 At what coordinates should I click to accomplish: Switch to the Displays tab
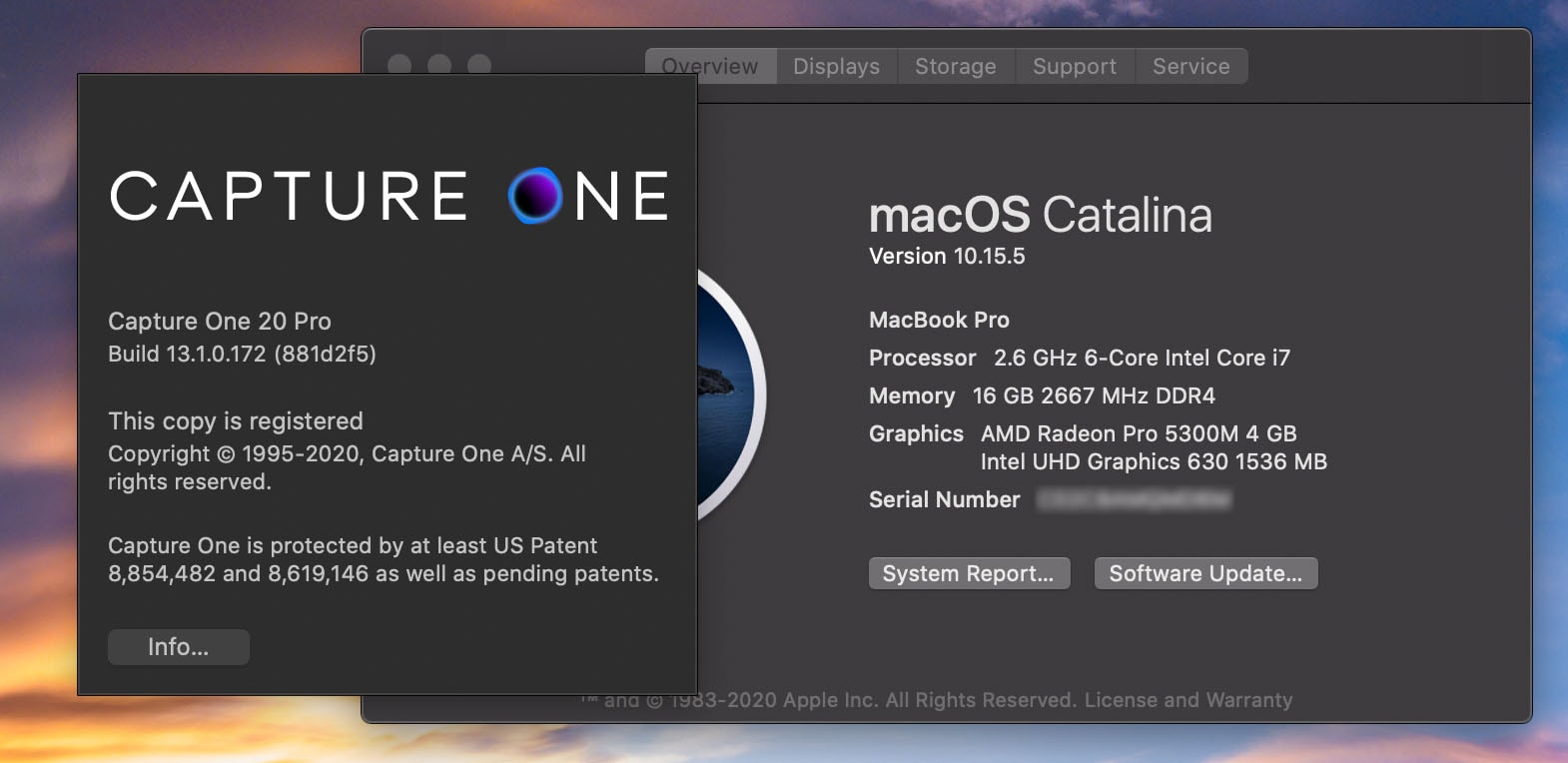837,66
